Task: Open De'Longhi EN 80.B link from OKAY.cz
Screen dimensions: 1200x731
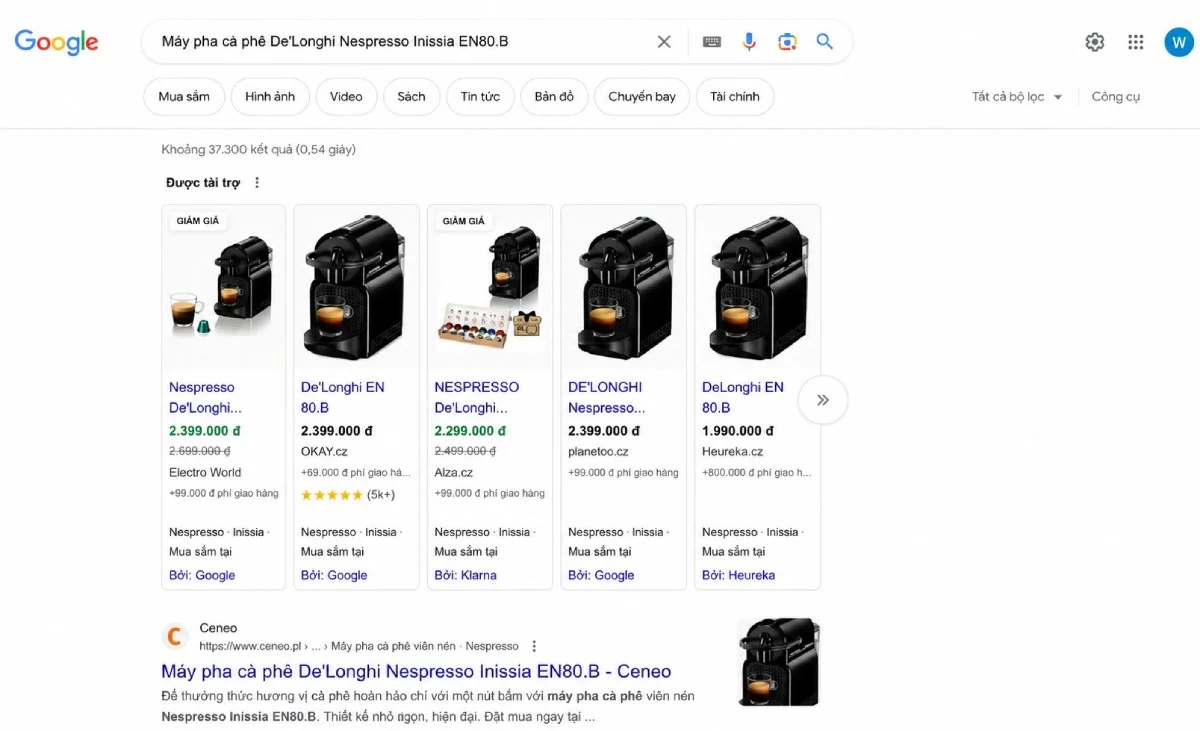Action: click(343, 397)
